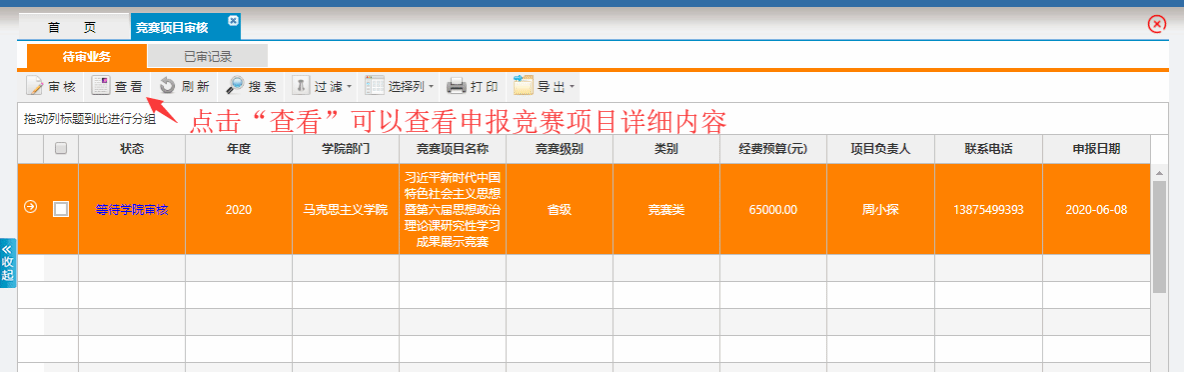Click the 经费预算(元) column header
The image size is (1184, 372).
click(773, 149)
